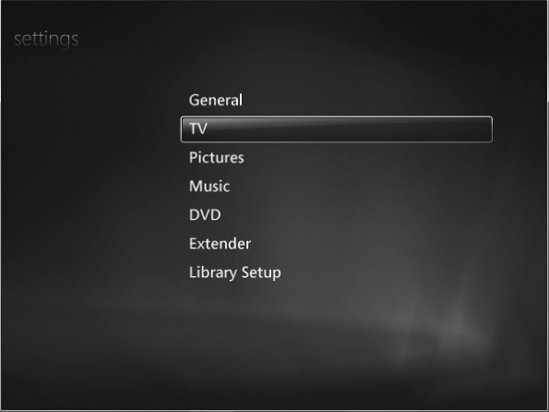The image size is (549, 412).
Task: Go to TV configuration options
Action: pos(336,129)
